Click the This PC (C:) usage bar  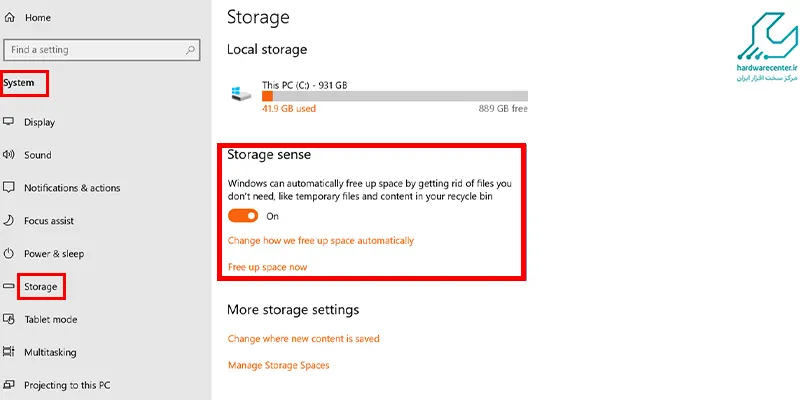coord(395,96)
